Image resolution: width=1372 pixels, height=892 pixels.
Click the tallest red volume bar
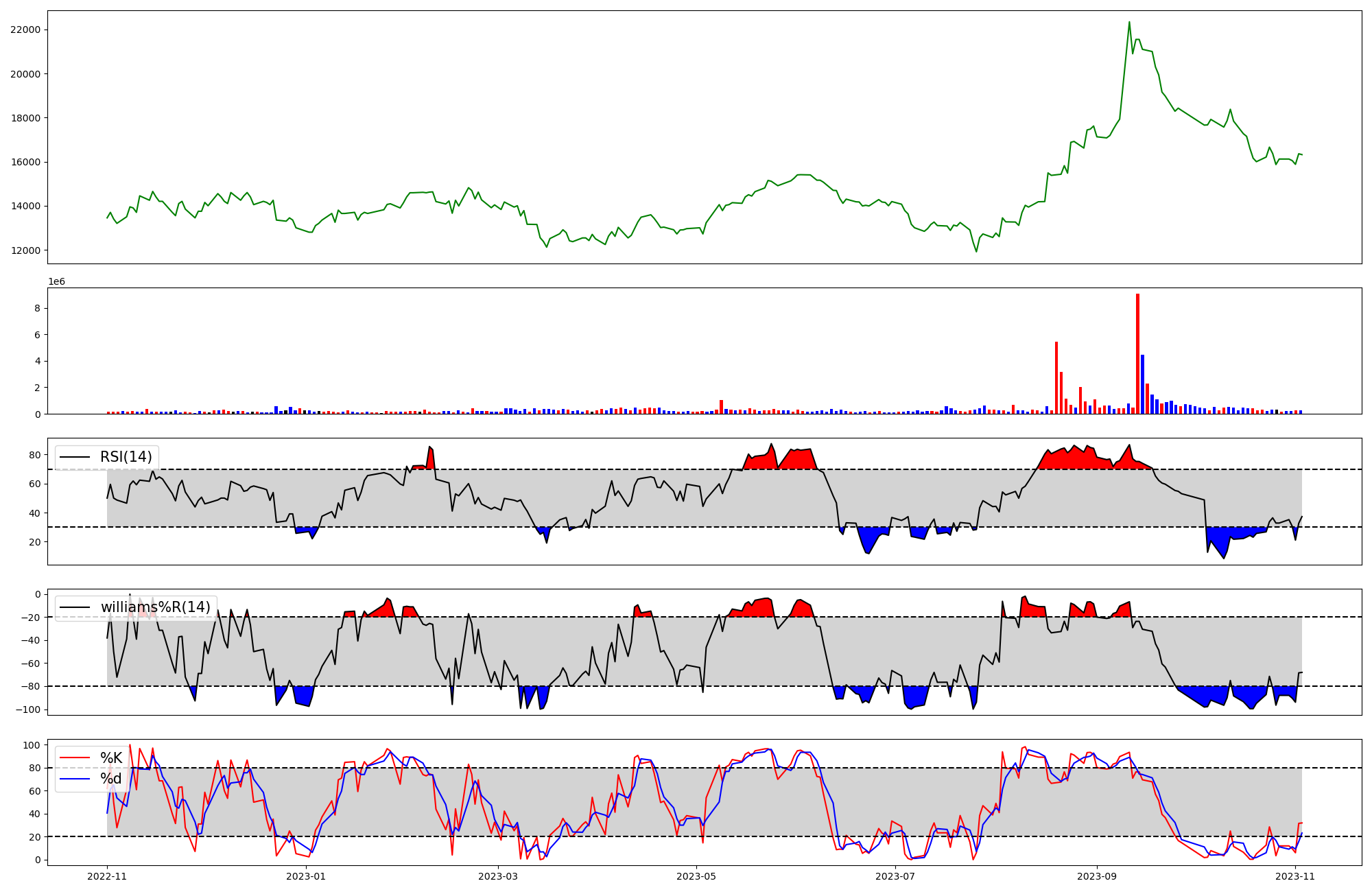click(1137, 353)
